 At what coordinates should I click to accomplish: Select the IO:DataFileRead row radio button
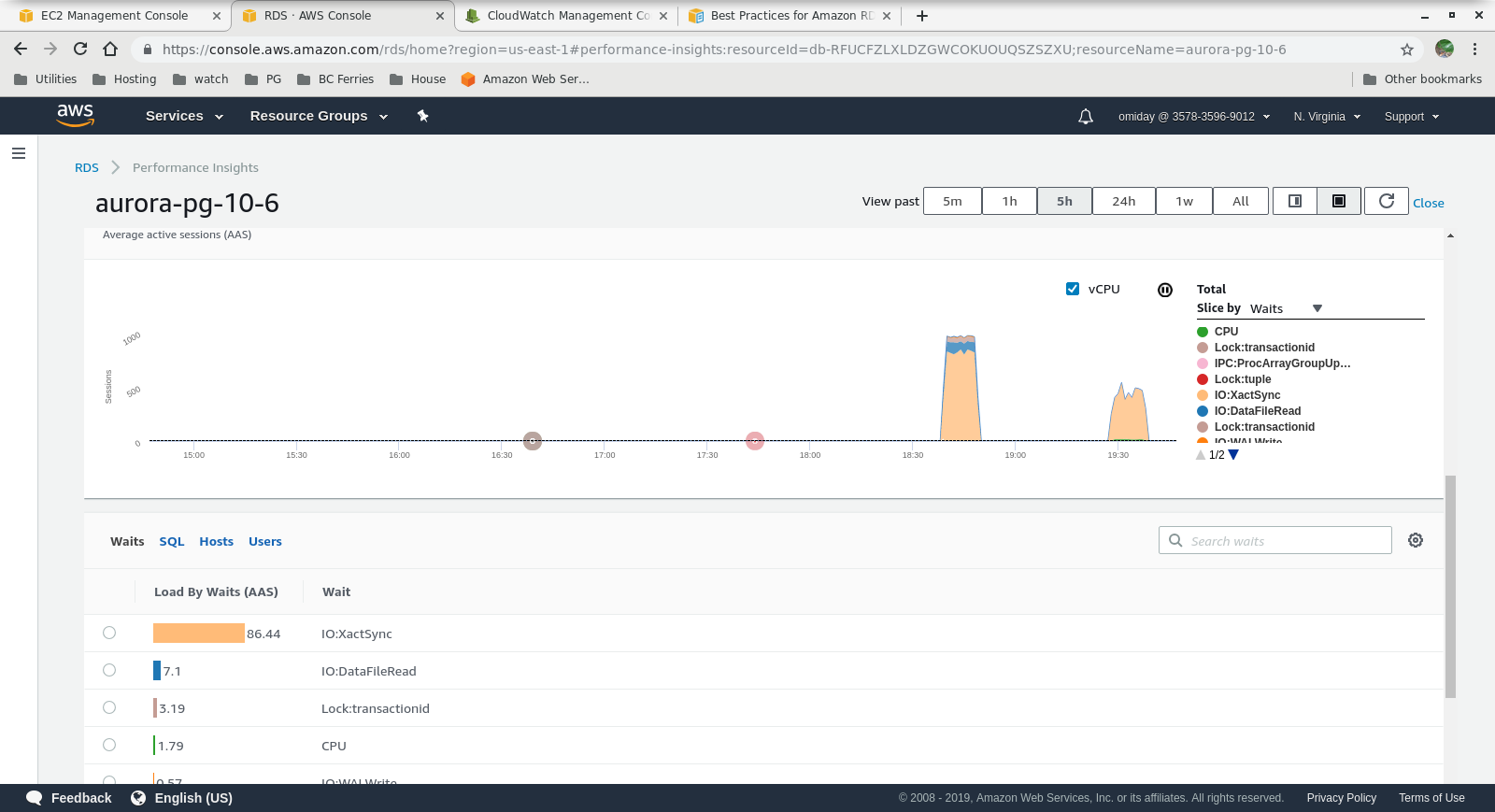pyautogui.click(x=109, y=670)
